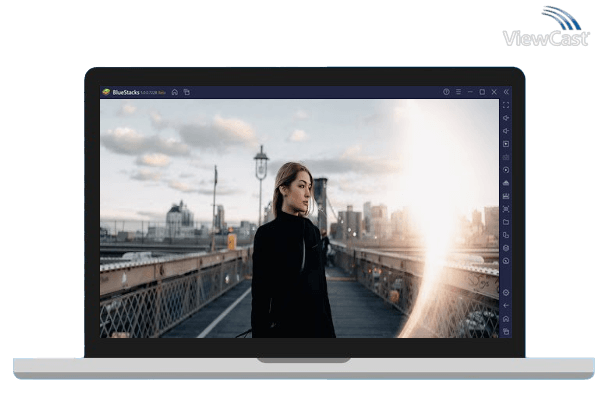Take a screenshot using sidebar icon
Image resolution: width=602 pixels, height=414 pixels.
point(506,209)
